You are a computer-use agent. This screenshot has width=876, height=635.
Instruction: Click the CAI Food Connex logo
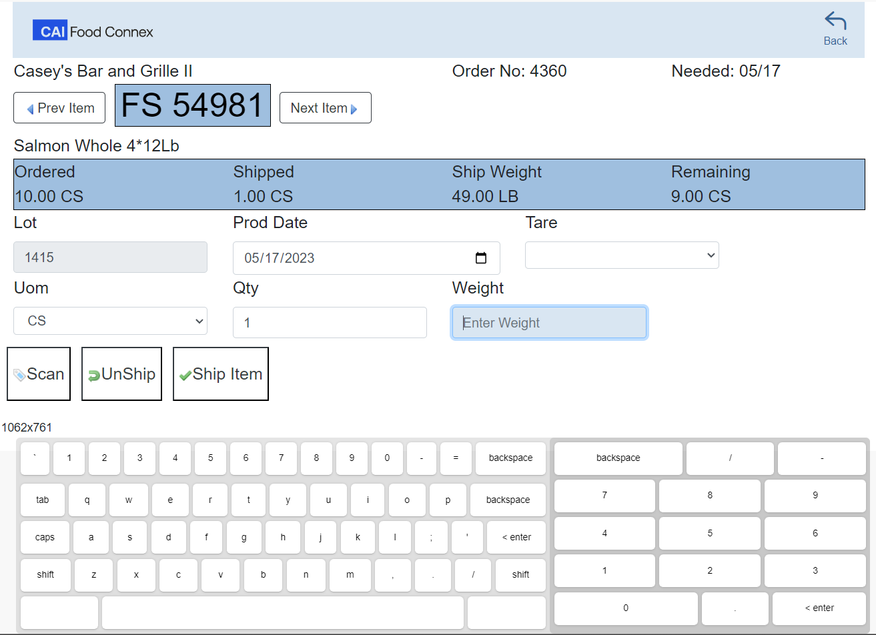pos(93,31)
